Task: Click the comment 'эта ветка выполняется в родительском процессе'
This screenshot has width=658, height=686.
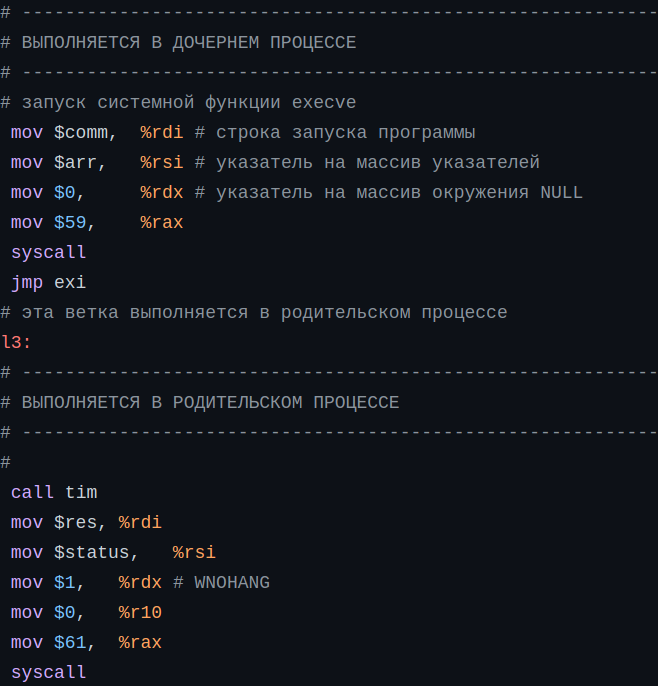Action: [264, 313]
